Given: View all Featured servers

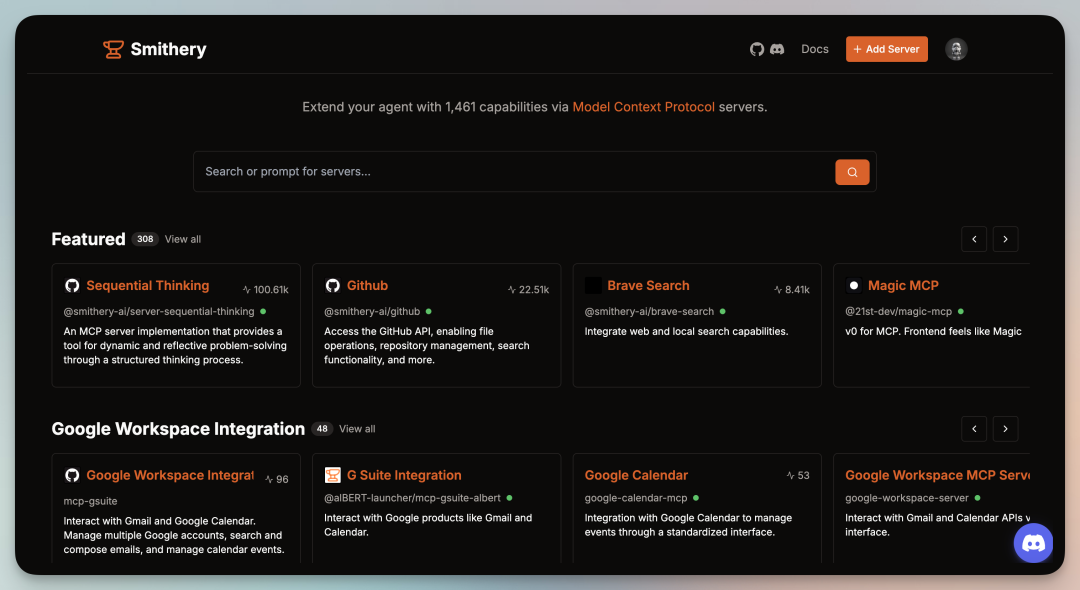Looking at the screenshot, I should (183, 239).
